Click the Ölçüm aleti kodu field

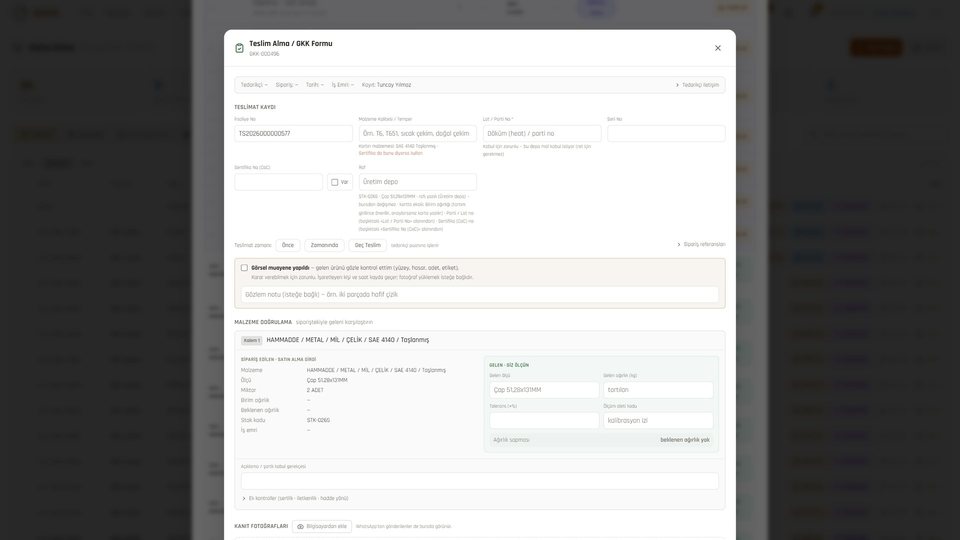tap(658, 421)
